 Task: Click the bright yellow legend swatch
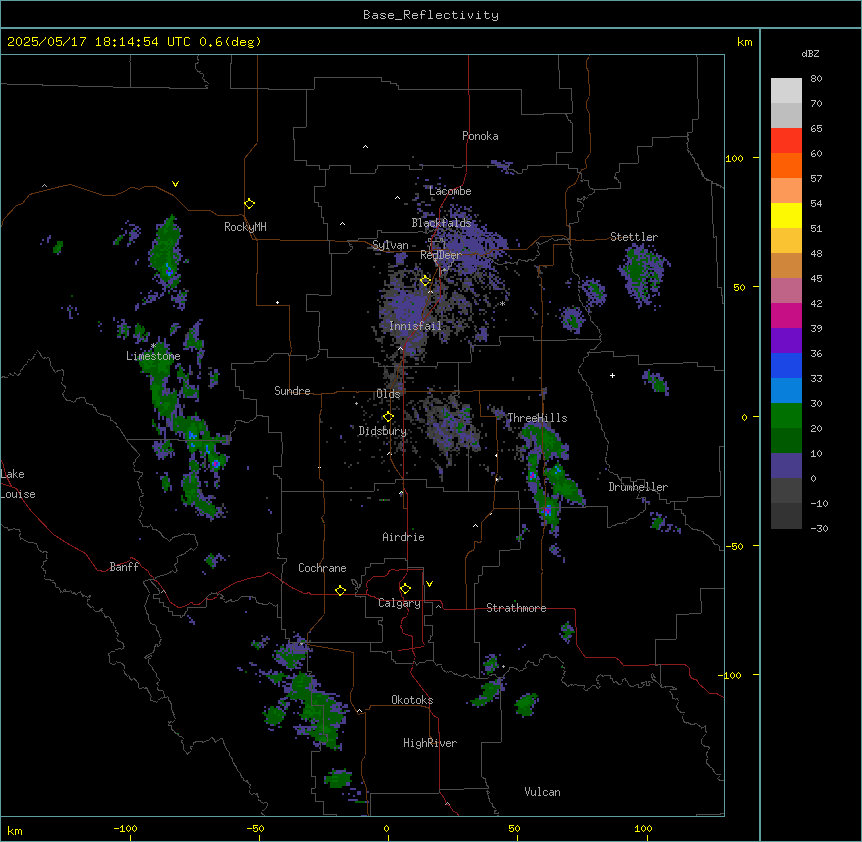click(x=786, y=215)
